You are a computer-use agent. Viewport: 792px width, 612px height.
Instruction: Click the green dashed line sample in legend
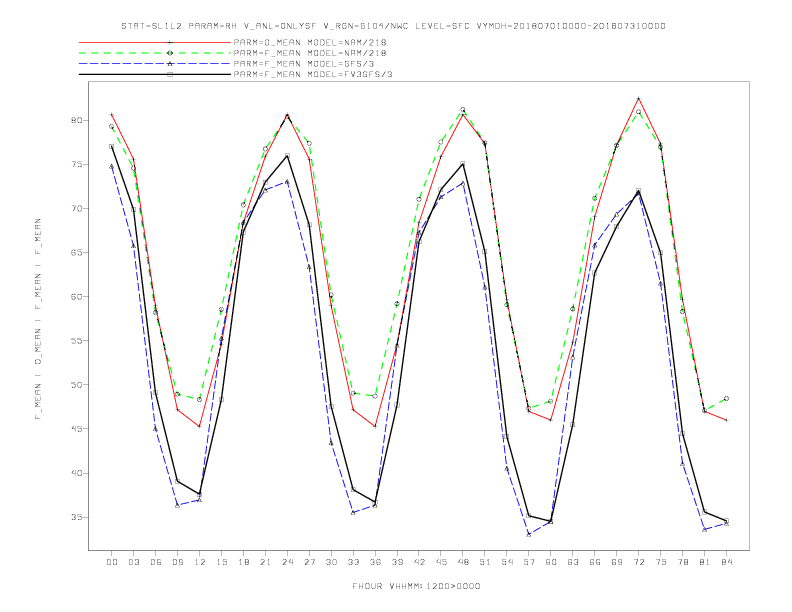[x=155, y=53]
